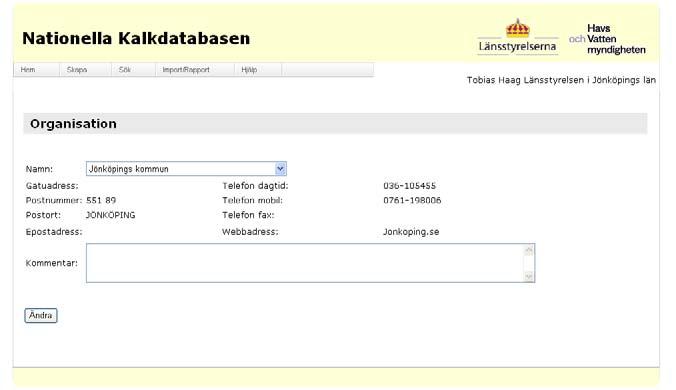676x390 pixels.
Task: Open the Import/Rapport menu
Action: [x=186, y=69]
